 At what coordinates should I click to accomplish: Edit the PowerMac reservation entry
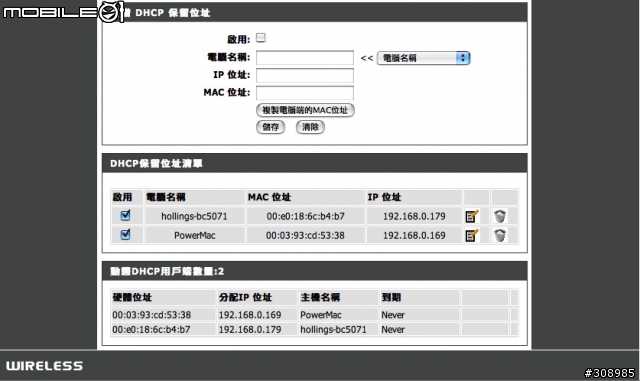(x=472, y=235)
